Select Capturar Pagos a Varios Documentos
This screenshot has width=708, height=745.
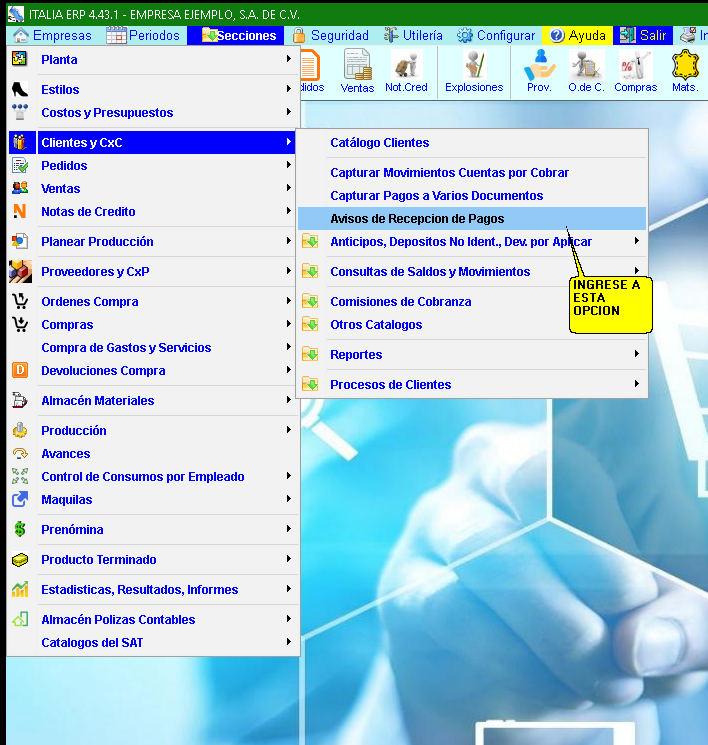436,196
